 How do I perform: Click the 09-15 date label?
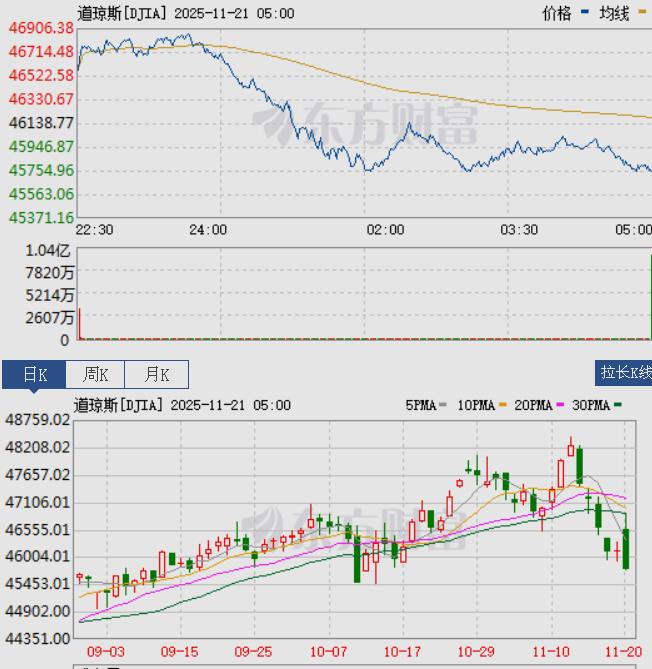click(179, 652)
